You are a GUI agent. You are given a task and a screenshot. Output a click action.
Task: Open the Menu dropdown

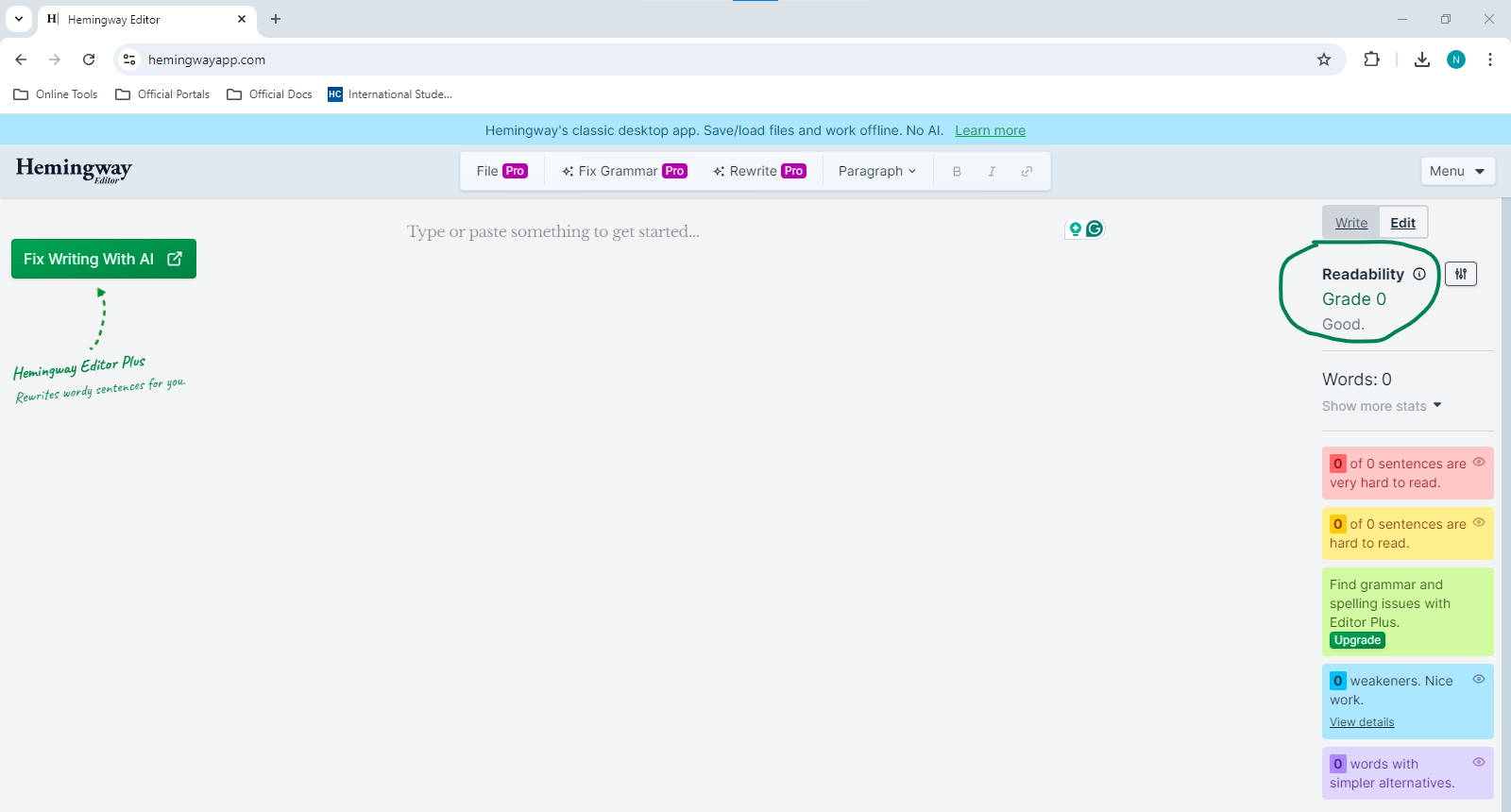coord(1458,171)
